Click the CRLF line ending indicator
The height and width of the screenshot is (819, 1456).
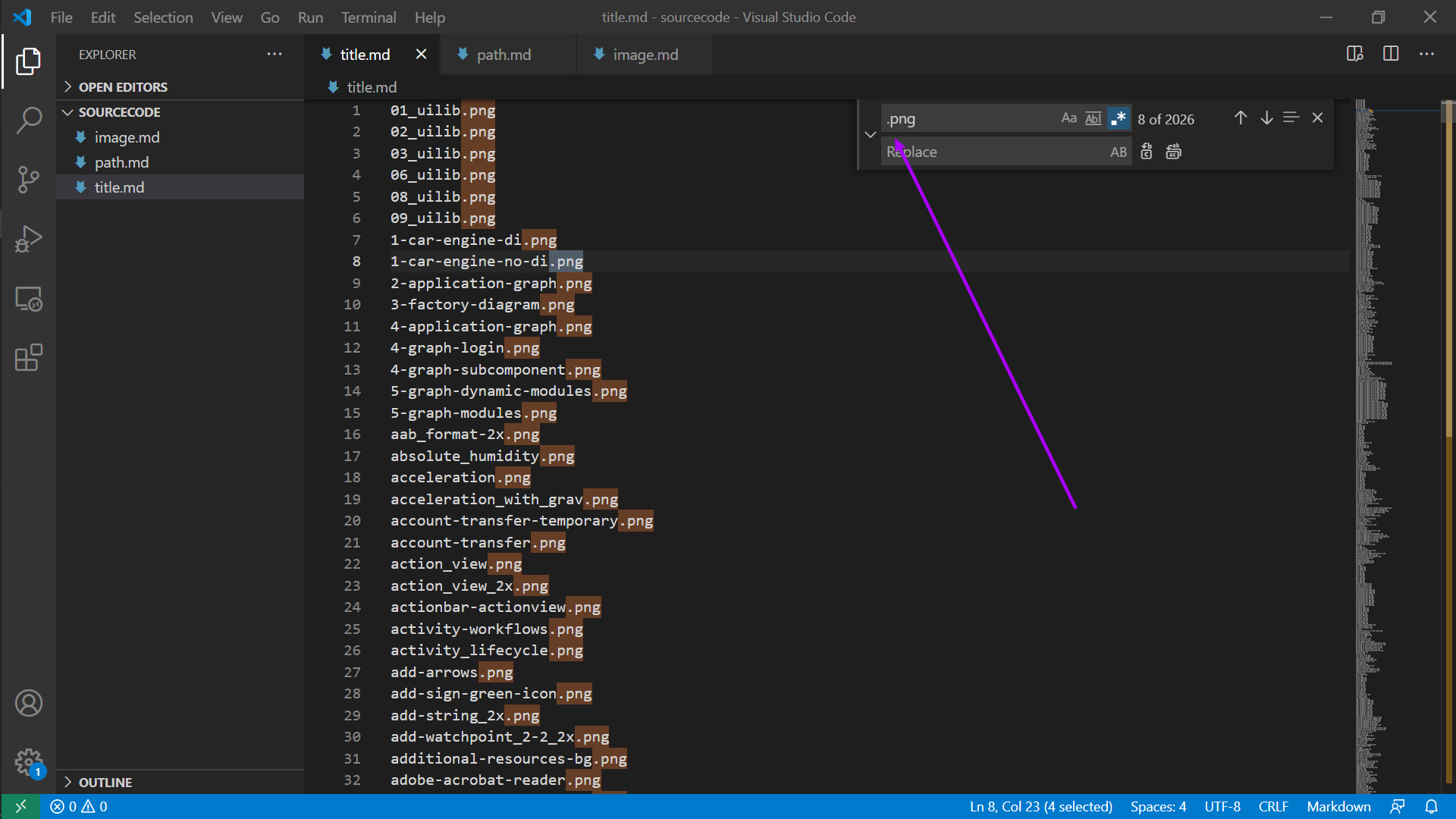pos(1273,806)
